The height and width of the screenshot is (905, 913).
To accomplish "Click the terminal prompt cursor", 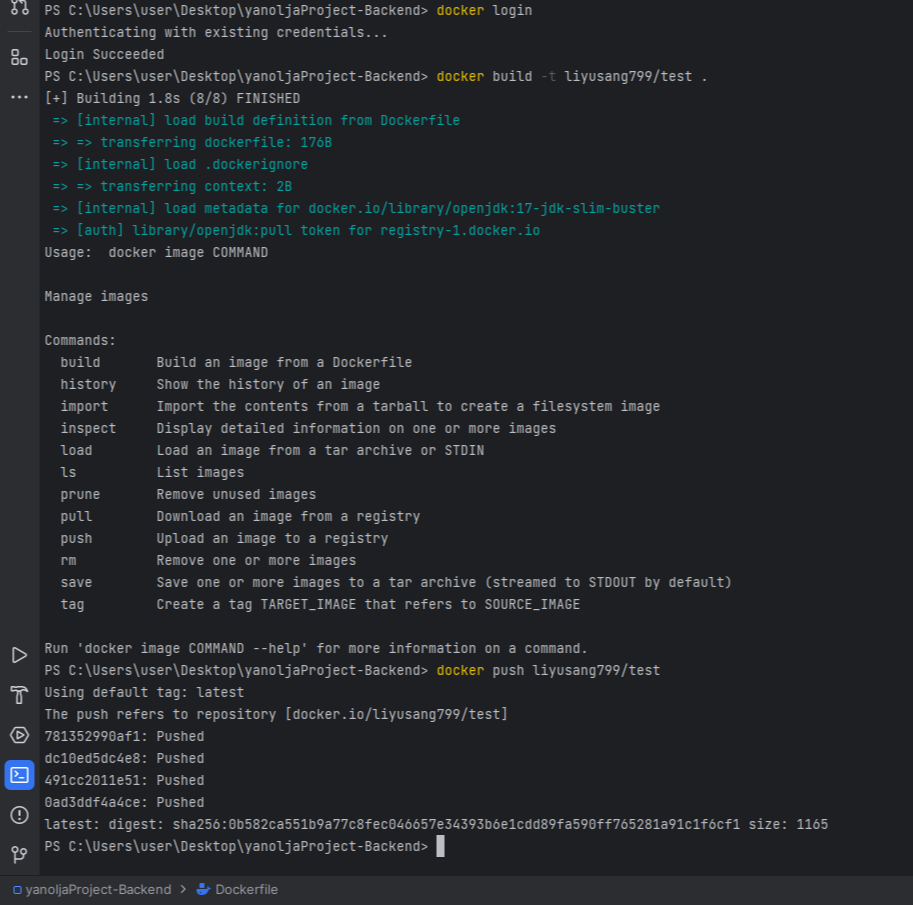I will tap(440, 846).
